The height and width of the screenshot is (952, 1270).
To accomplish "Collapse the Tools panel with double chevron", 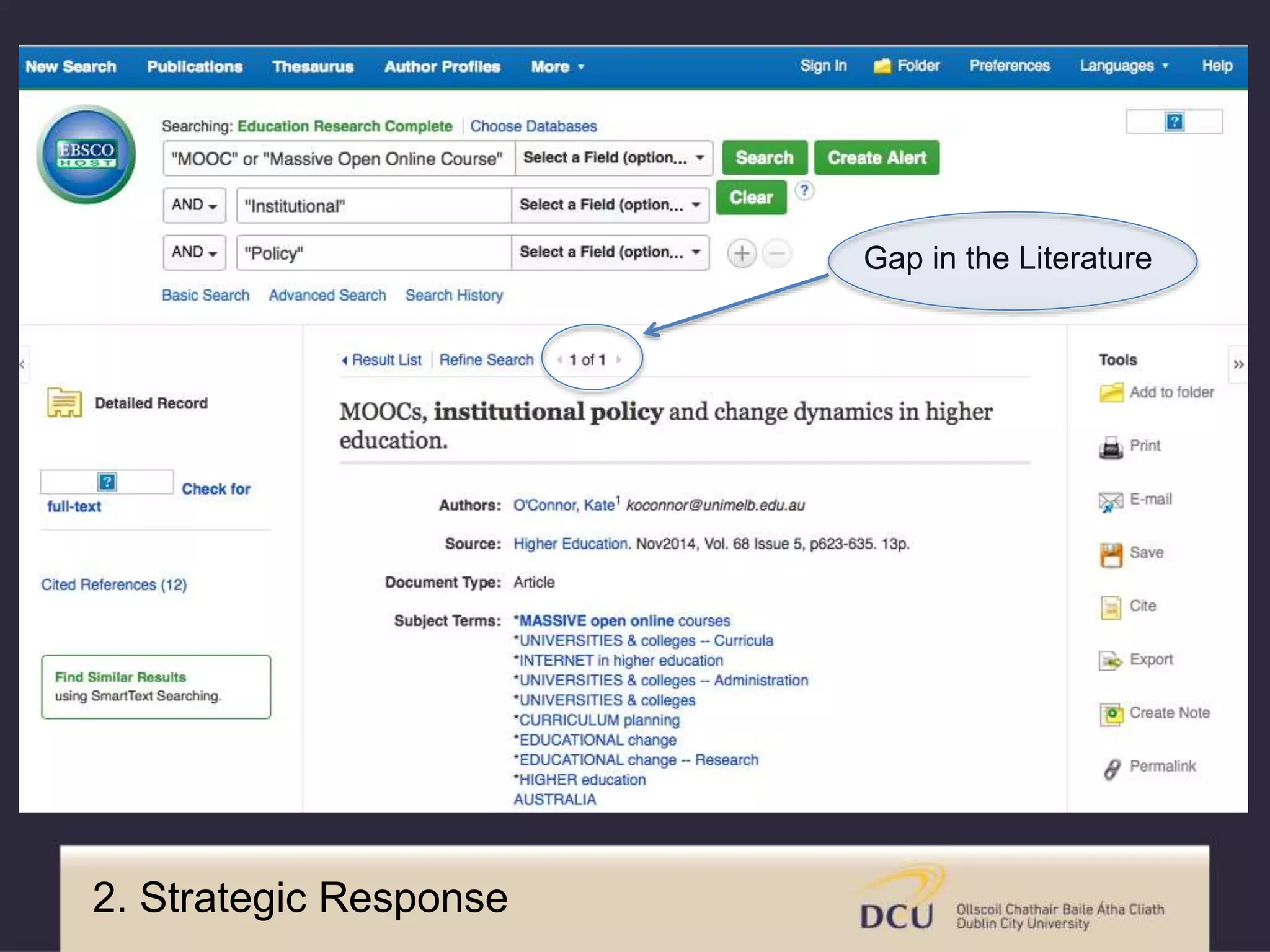I will click(1238, 364).
